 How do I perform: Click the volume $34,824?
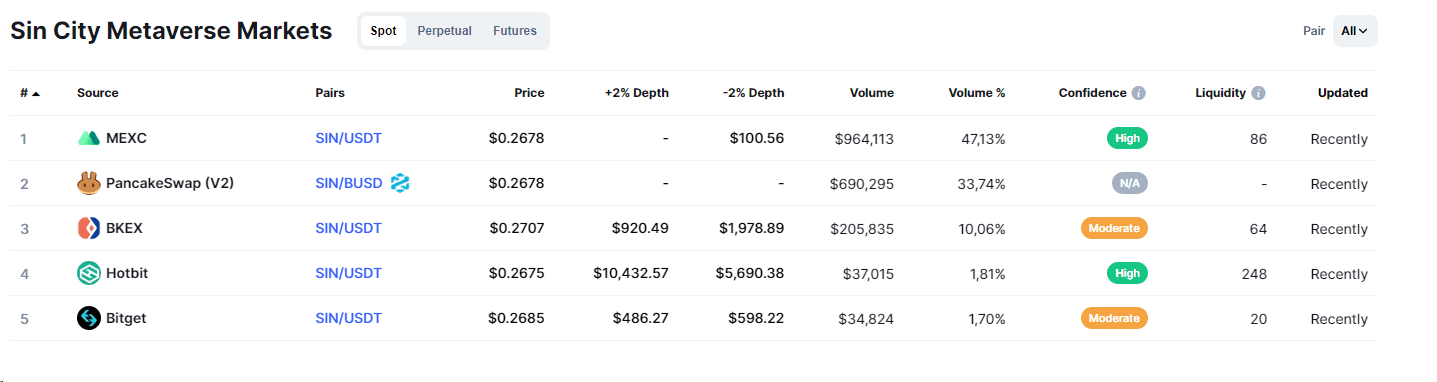[866, 319]
